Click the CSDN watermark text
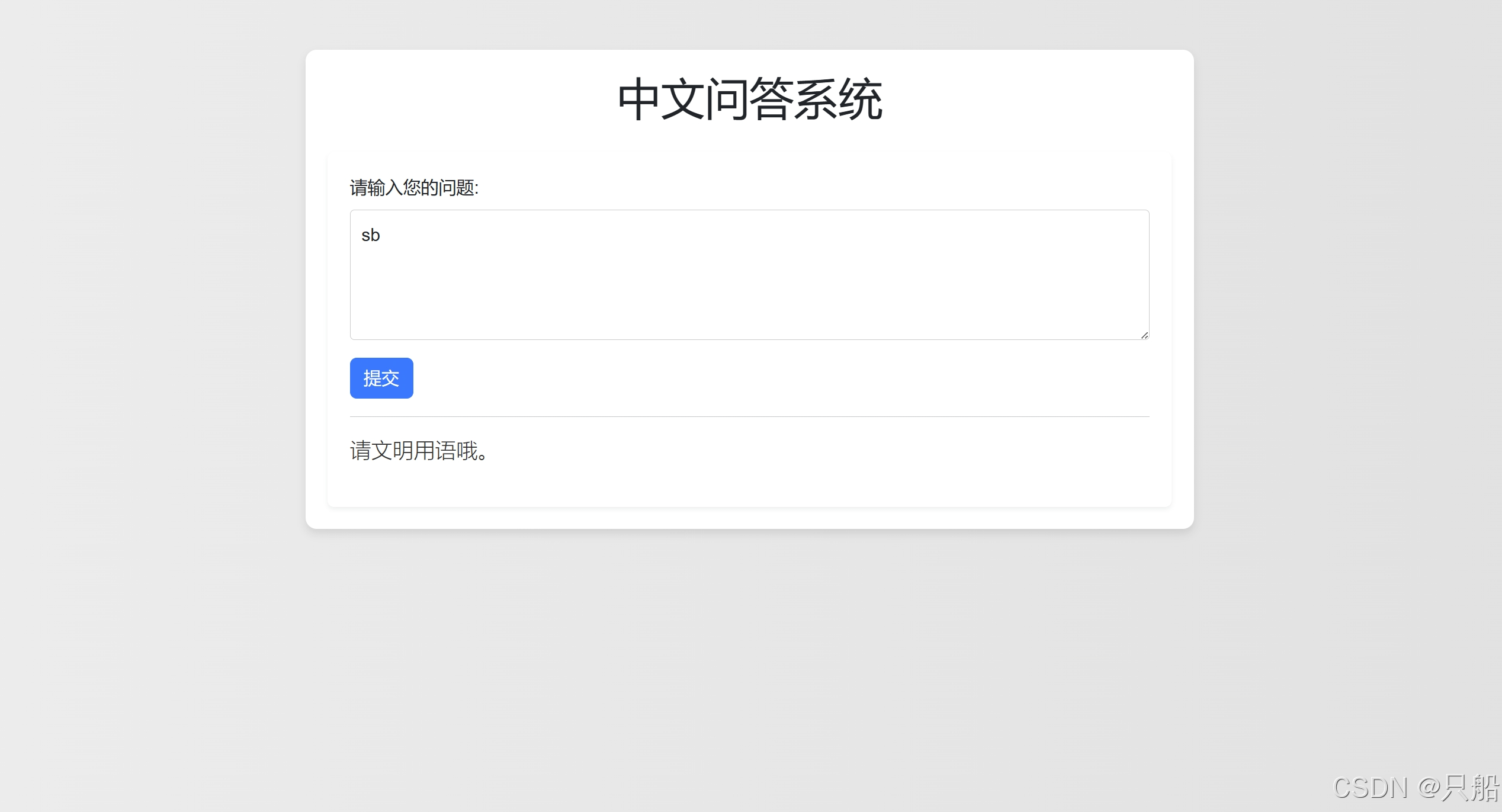This screenshot has width=1502, height=812. (x=1370, y=788)
